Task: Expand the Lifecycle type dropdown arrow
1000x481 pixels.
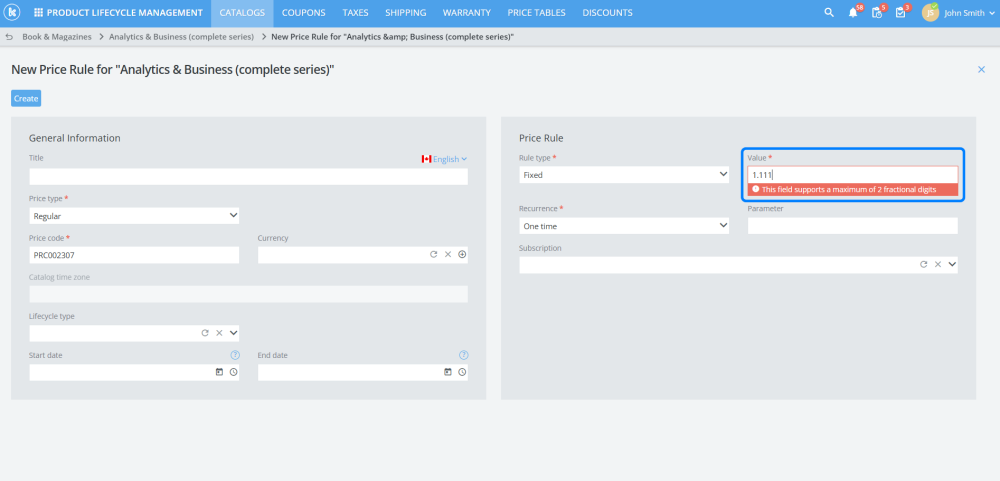Action: (x=233, y=332)
